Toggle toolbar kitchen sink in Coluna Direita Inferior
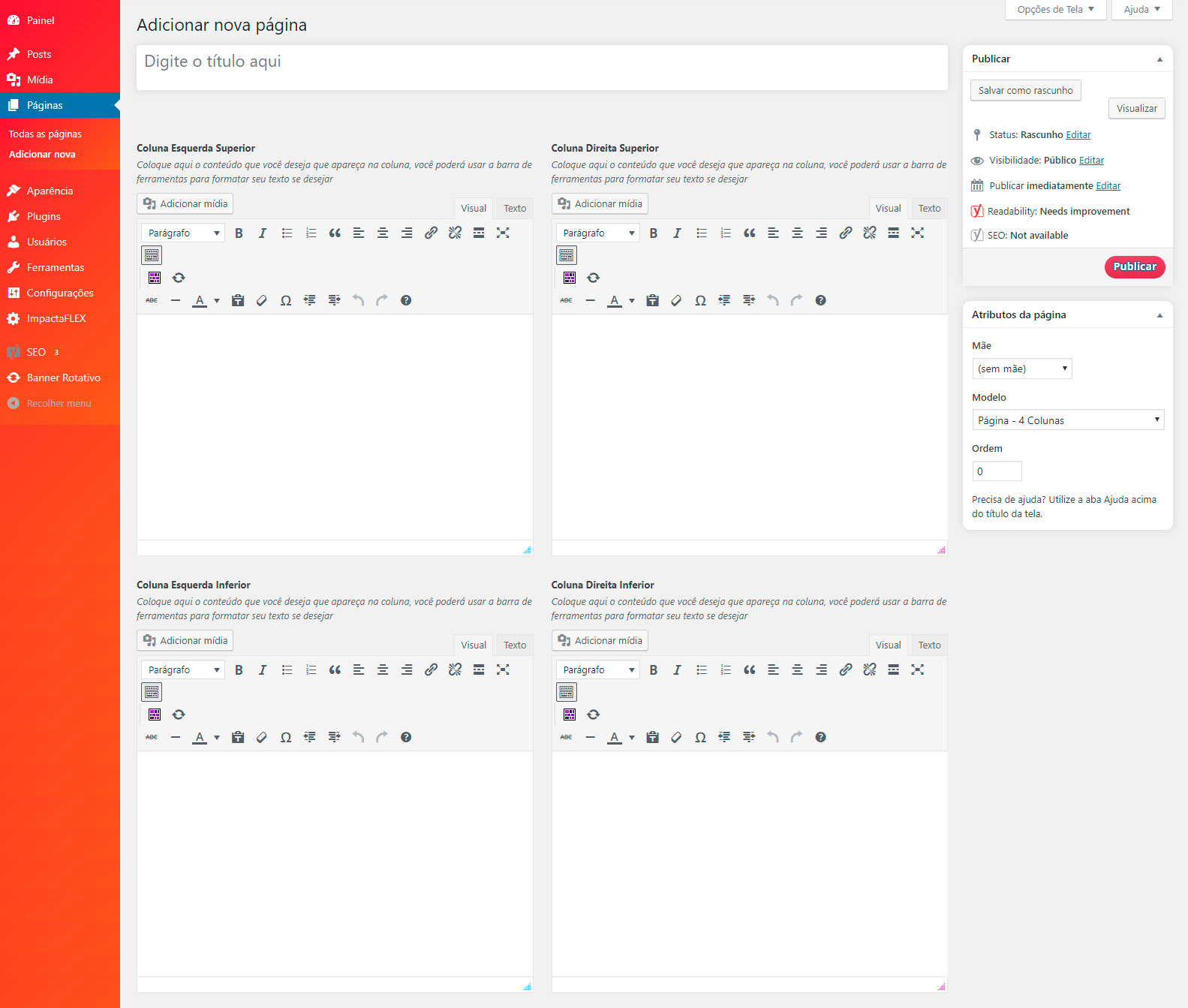The height and width of the screenshot is (1008, 1188). point(567,692)
